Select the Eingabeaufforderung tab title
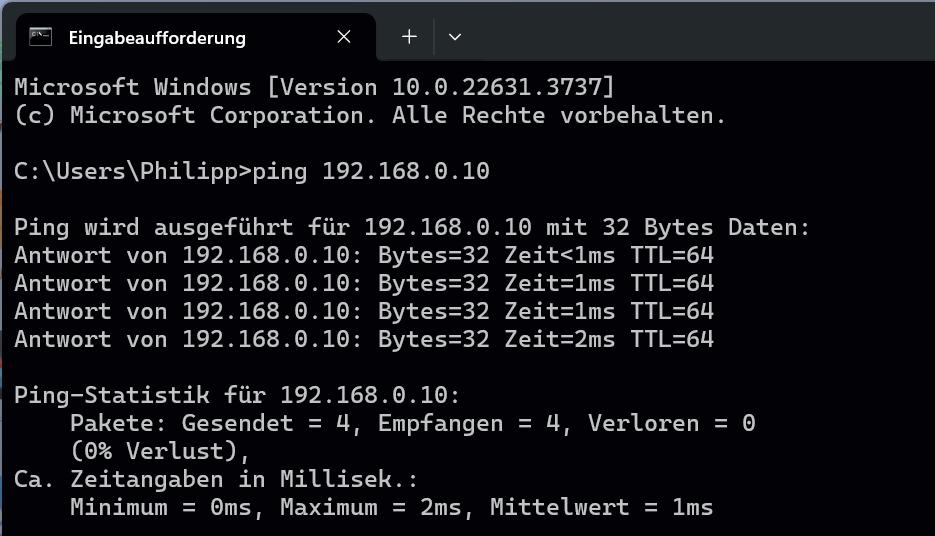Viewport: 935px width, 536px height. (157, 38)
